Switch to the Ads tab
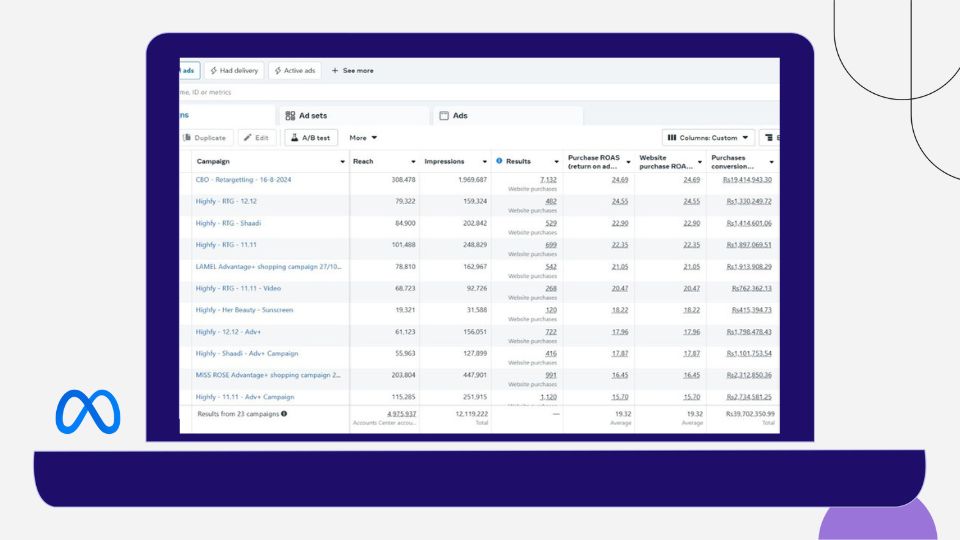Screen dimensions: 960x540 [x=460, y=116]
